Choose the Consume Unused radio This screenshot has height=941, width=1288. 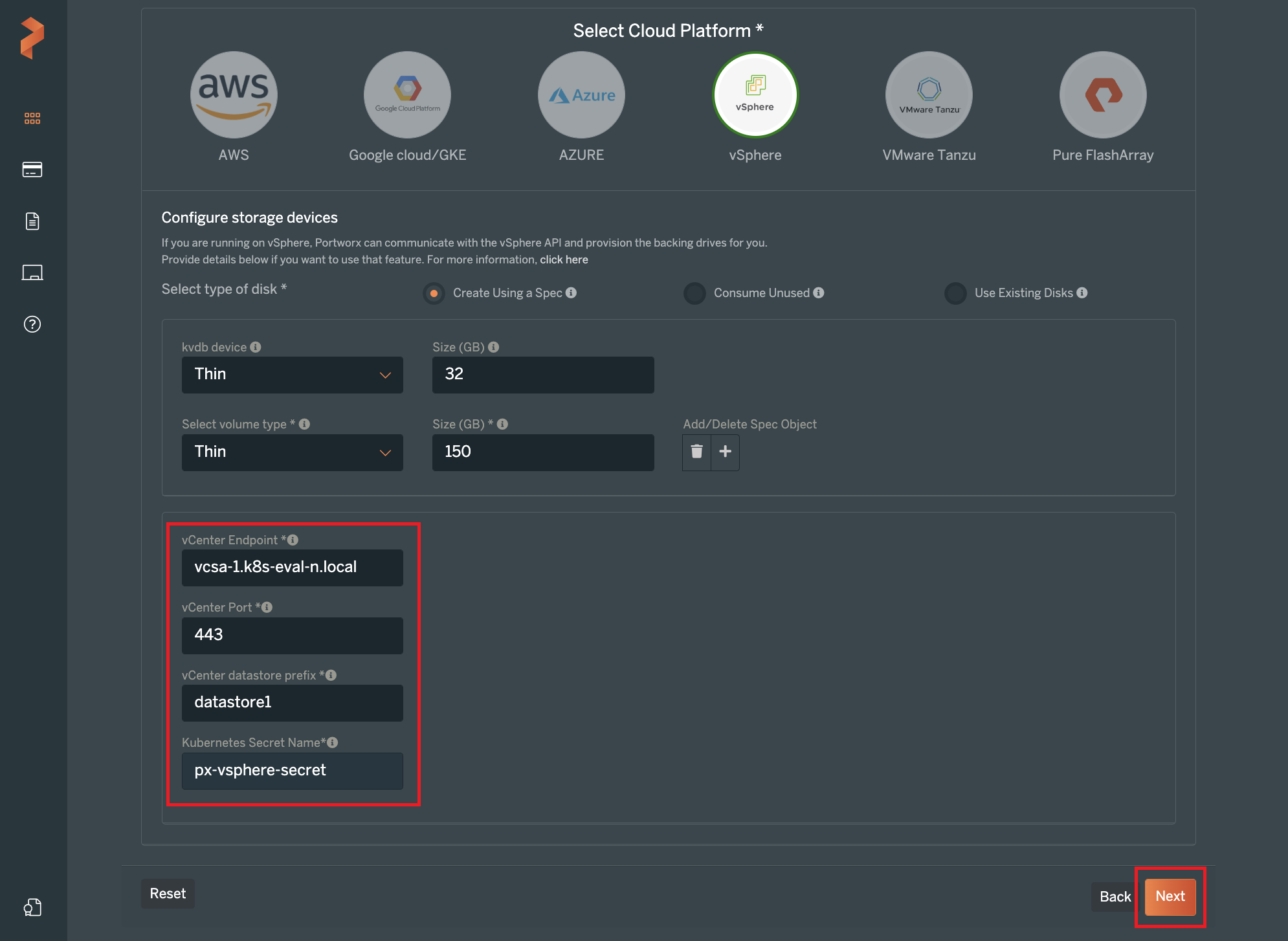point(695,293)
